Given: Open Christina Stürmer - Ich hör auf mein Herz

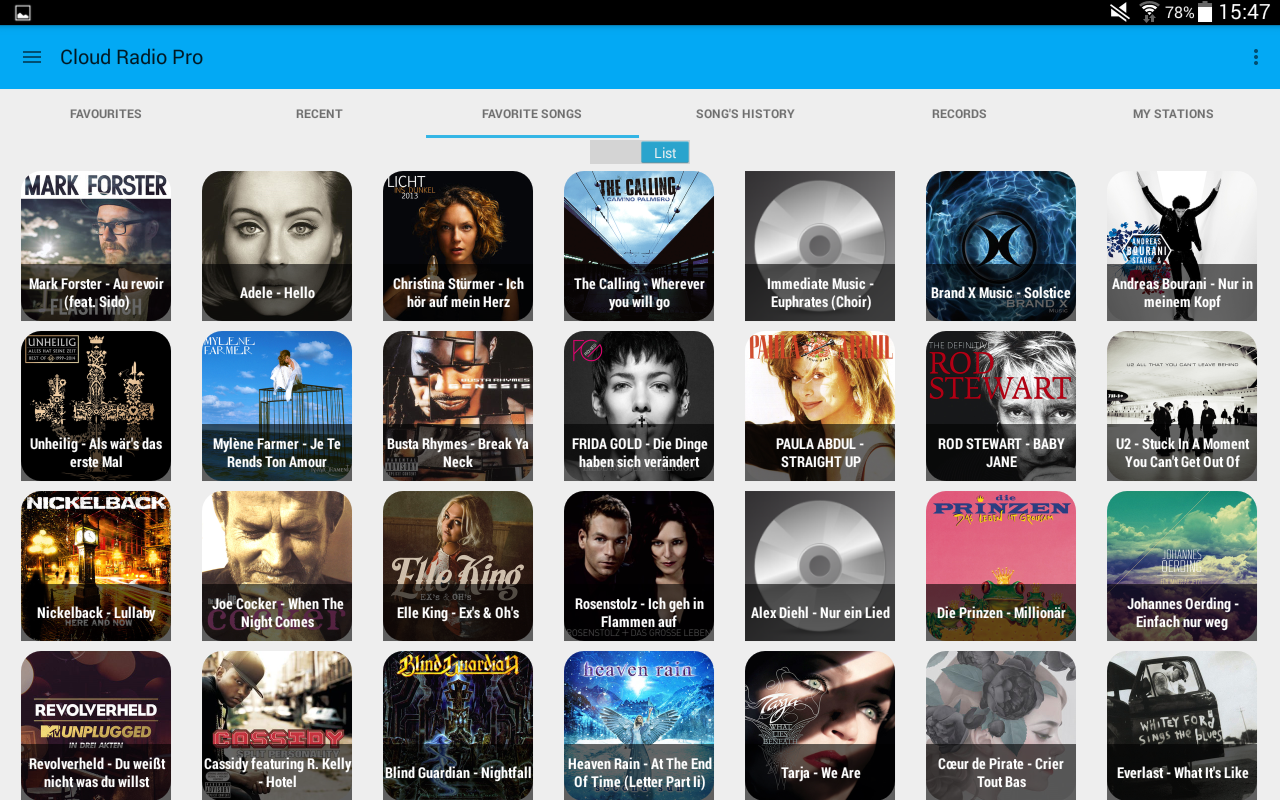Looking at the screenshot, I should pos(458,246).
